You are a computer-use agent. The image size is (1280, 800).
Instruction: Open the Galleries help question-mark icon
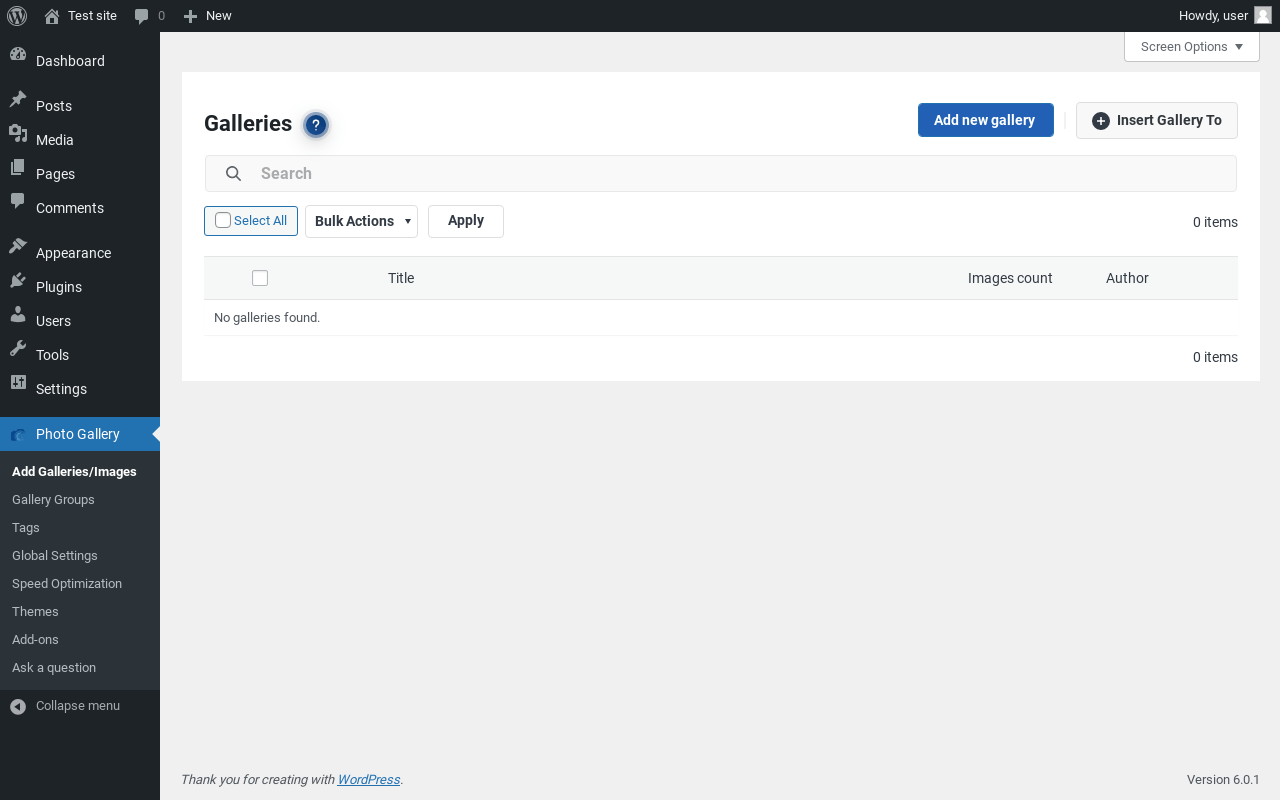point(316,125)
